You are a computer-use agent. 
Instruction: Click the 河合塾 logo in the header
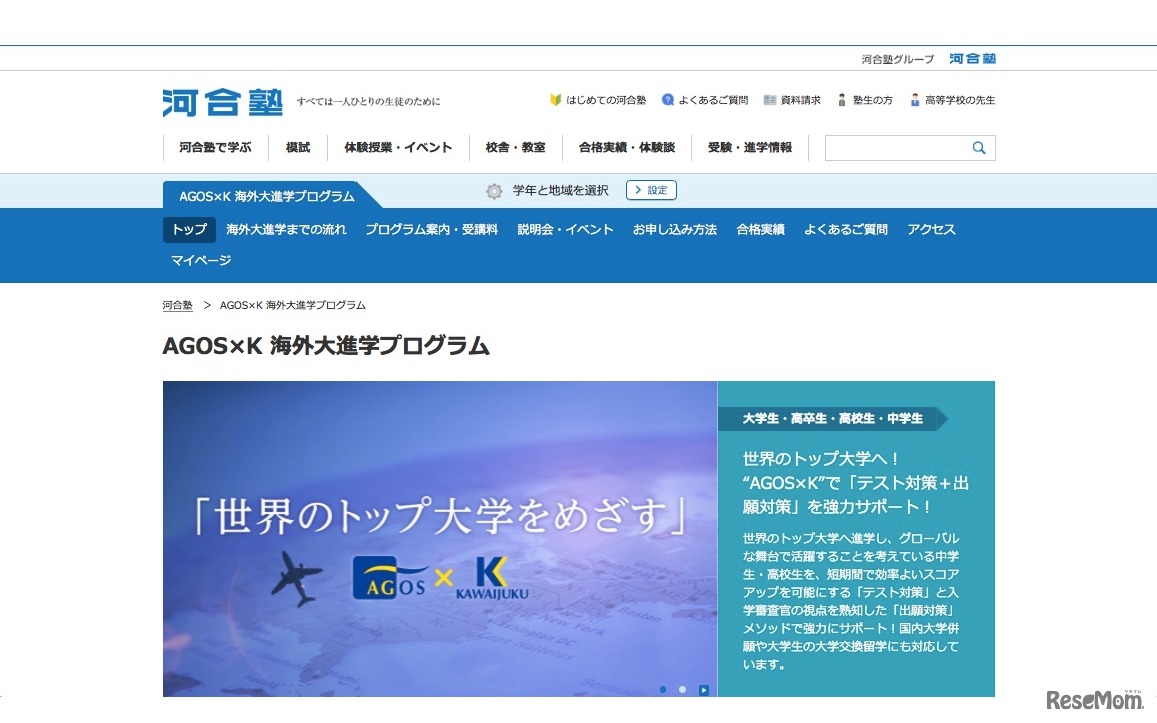tap(222, 102)
